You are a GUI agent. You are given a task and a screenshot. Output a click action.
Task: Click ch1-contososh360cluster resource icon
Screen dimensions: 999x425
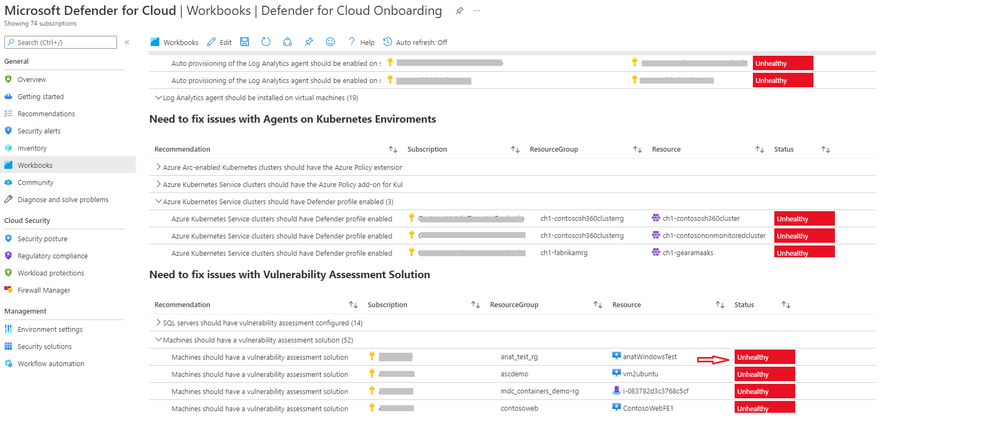tap(656, 219)
